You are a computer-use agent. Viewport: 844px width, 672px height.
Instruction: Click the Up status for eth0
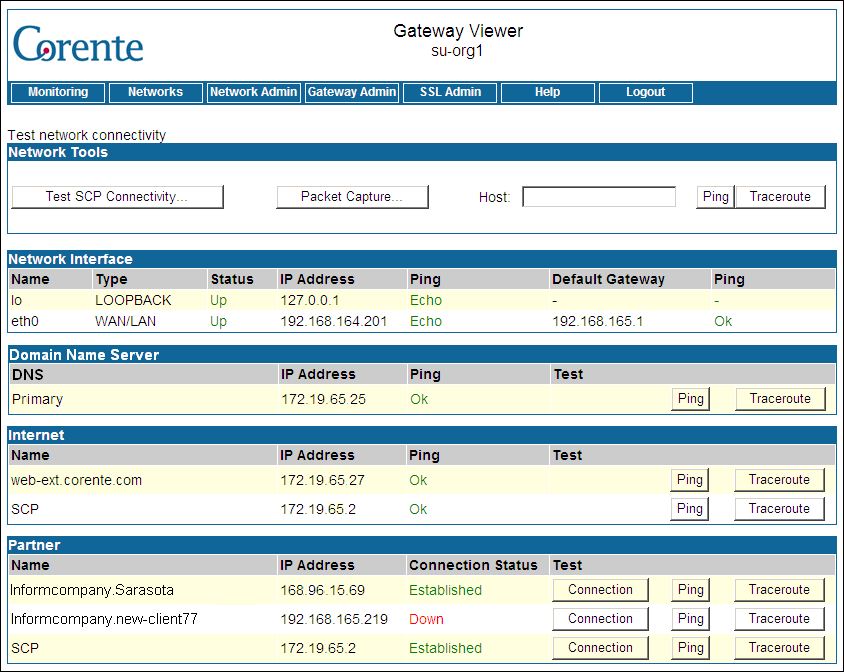click(x=219, y=321)
